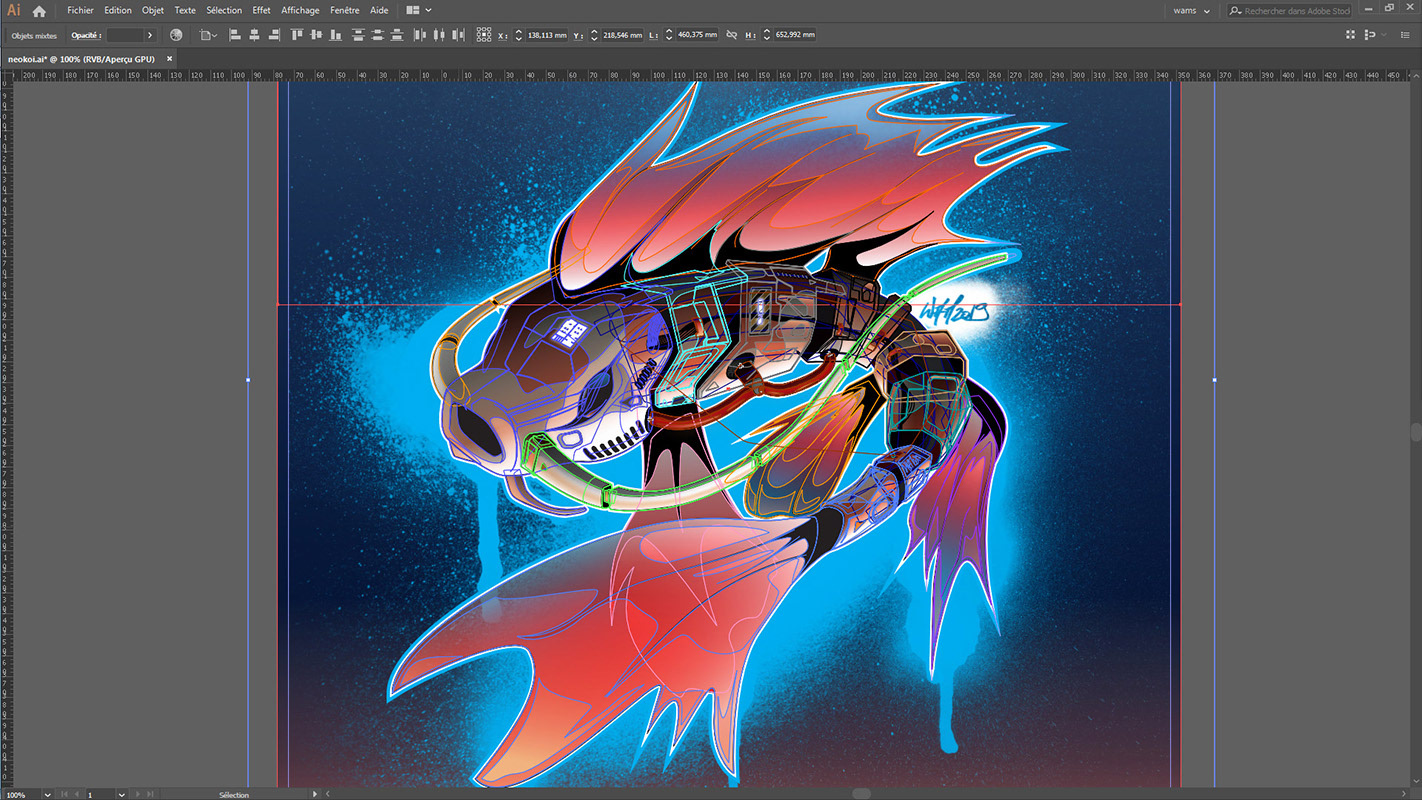The height and width of the screenshot is (800, 1422).
Task: Open the wams workspace switcher dropdown
Action: tap(1191, 11)
